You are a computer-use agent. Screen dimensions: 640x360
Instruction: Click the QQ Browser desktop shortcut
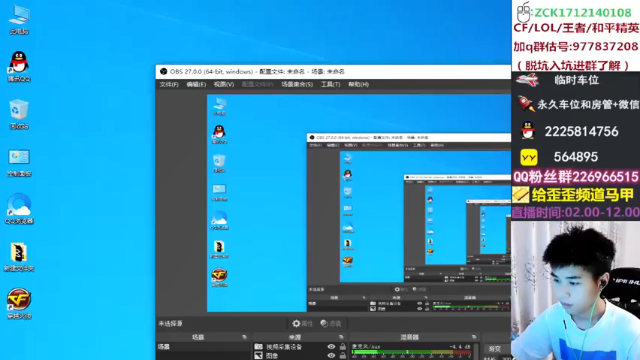(19, 209)
